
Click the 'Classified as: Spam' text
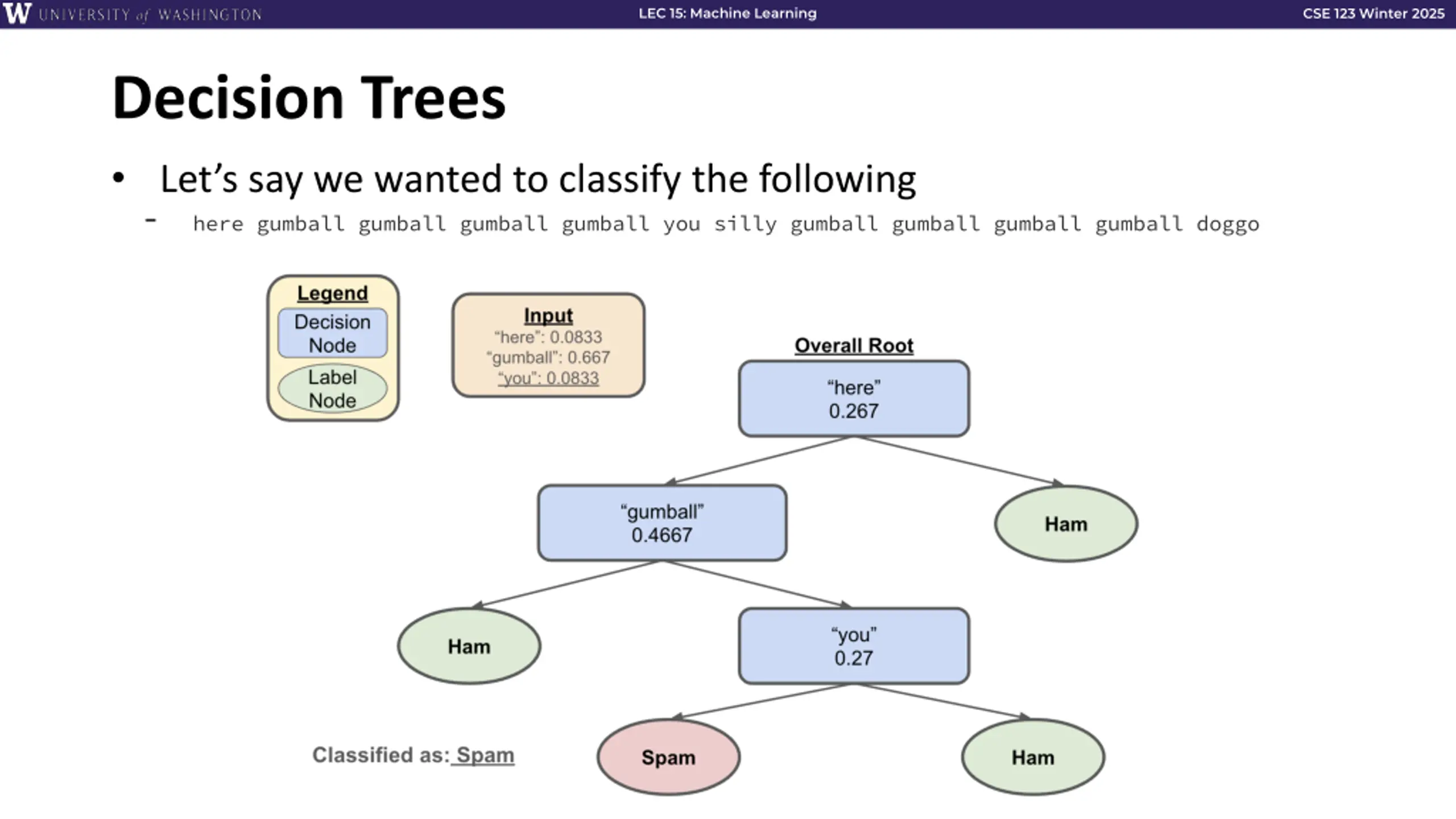(x=413, y=755)
